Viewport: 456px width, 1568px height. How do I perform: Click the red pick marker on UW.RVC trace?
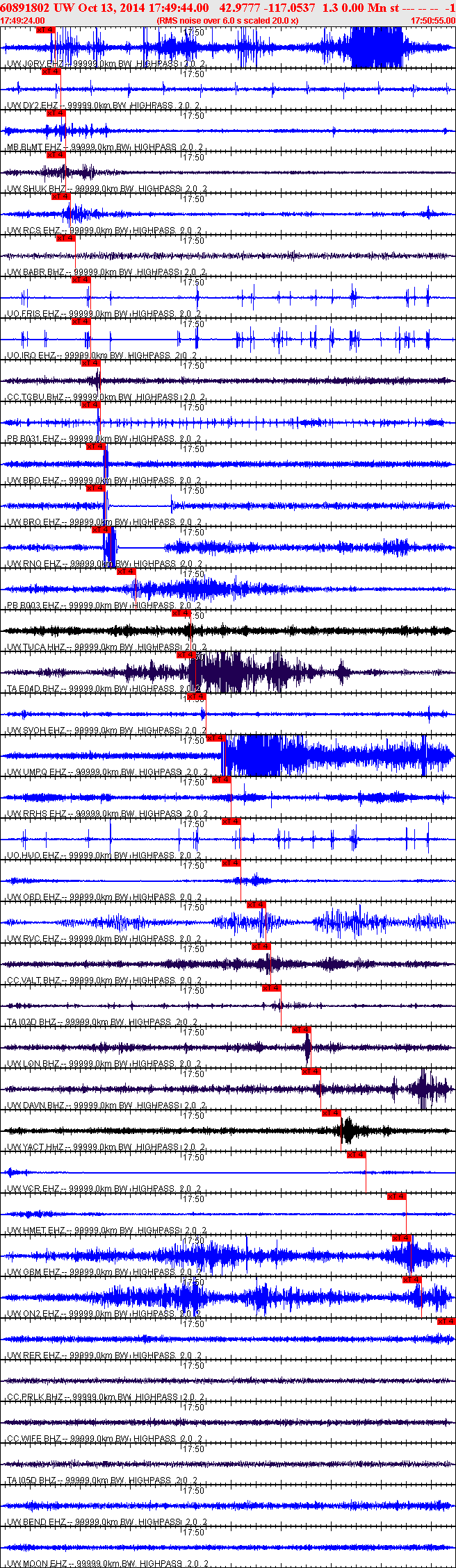click(x=256, y=905)
